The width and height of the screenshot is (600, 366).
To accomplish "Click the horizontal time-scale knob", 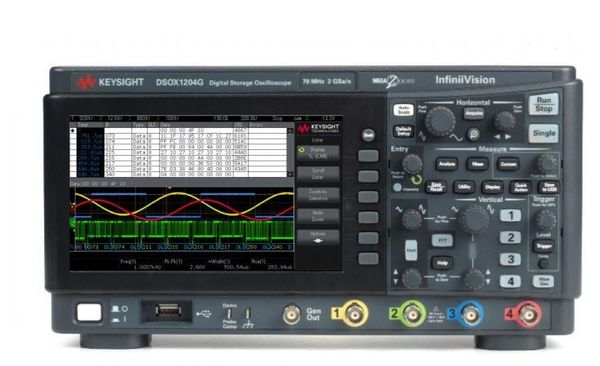I will [440, 121].
